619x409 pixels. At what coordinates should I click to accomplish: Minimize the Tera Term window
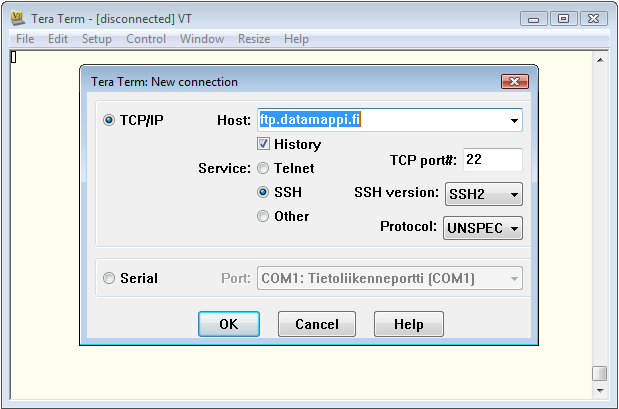click(533, 19)
